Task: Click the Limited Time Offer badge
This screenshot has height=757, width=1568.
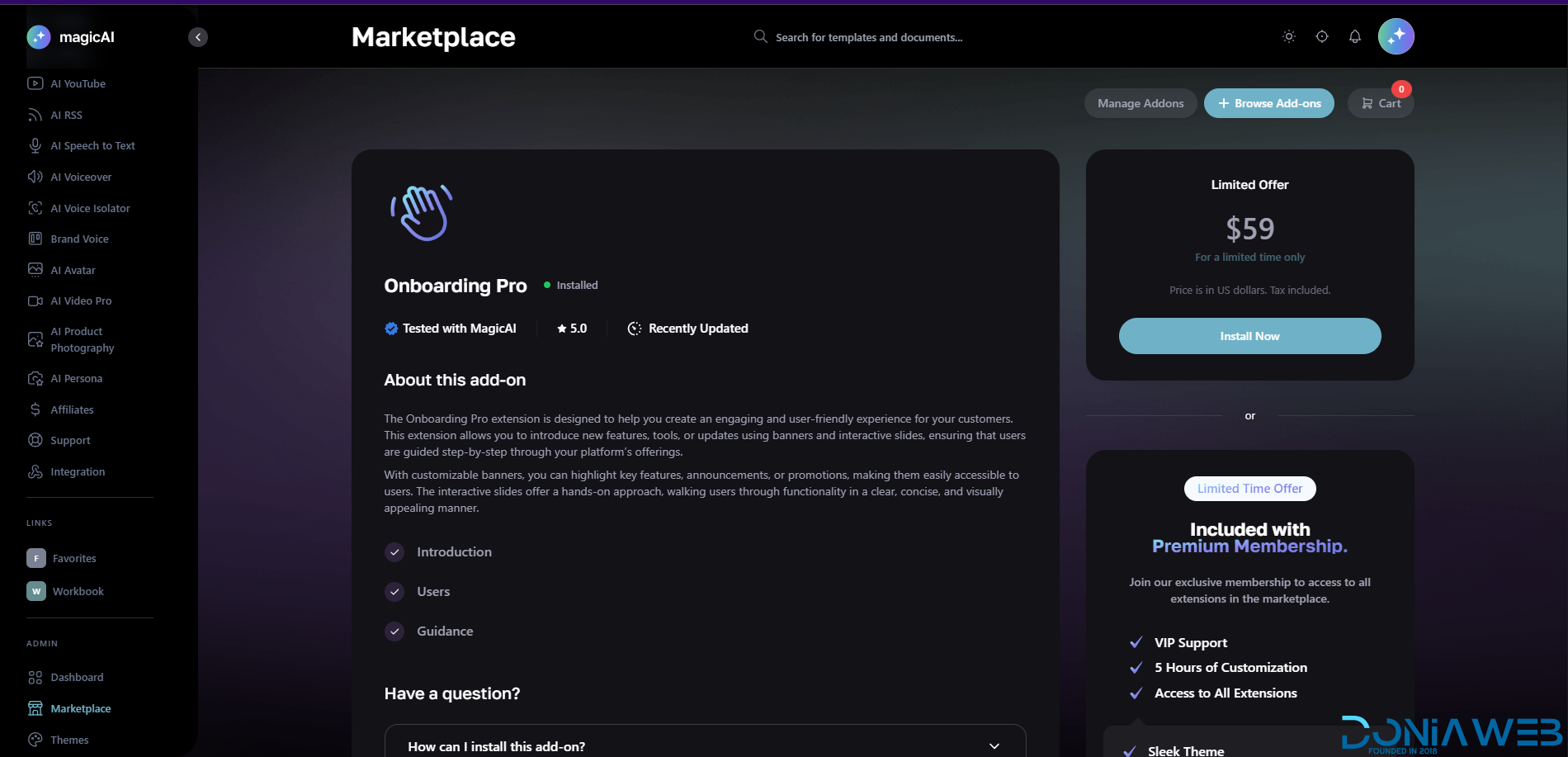Action: point(1249,489)
